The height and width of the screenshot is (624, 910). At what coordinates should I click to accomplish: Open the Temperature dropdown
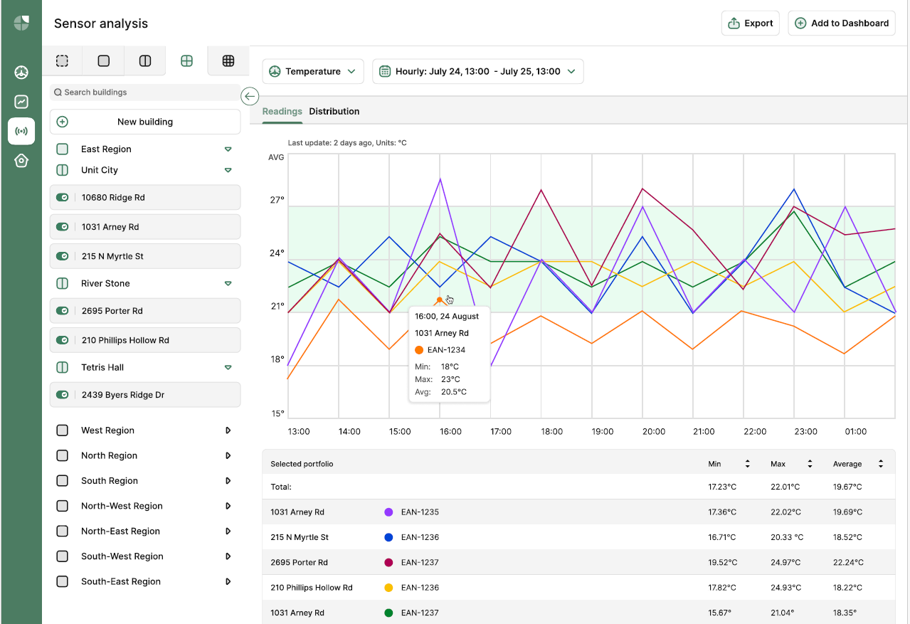(313, 72)
